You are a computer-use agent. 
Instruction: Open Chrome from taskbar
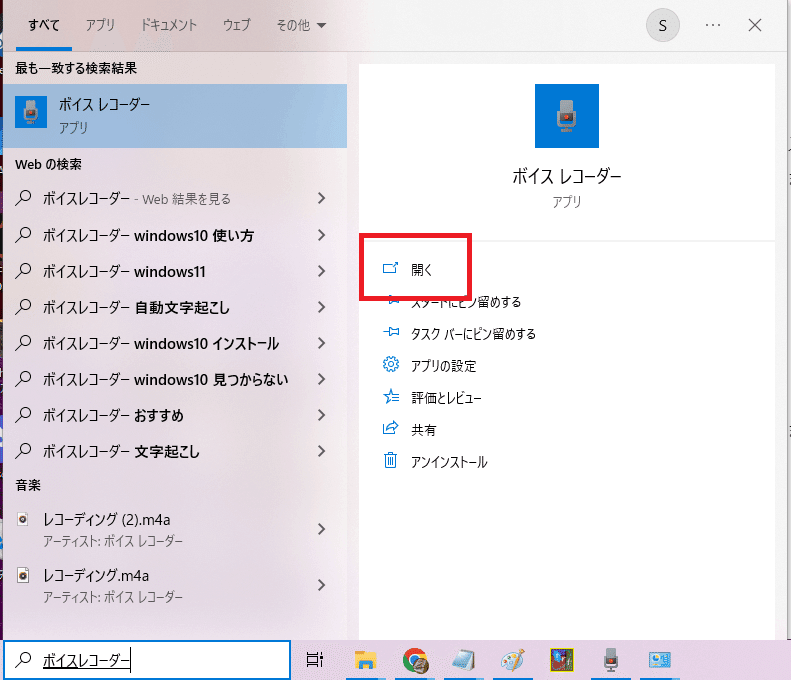[x=416, y=660]
